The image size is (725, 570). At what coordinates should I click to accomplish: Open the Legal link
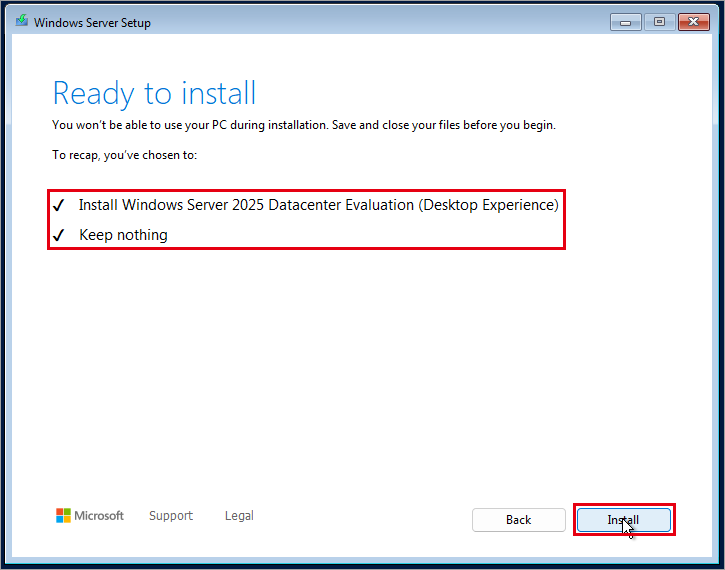point(239,515)
